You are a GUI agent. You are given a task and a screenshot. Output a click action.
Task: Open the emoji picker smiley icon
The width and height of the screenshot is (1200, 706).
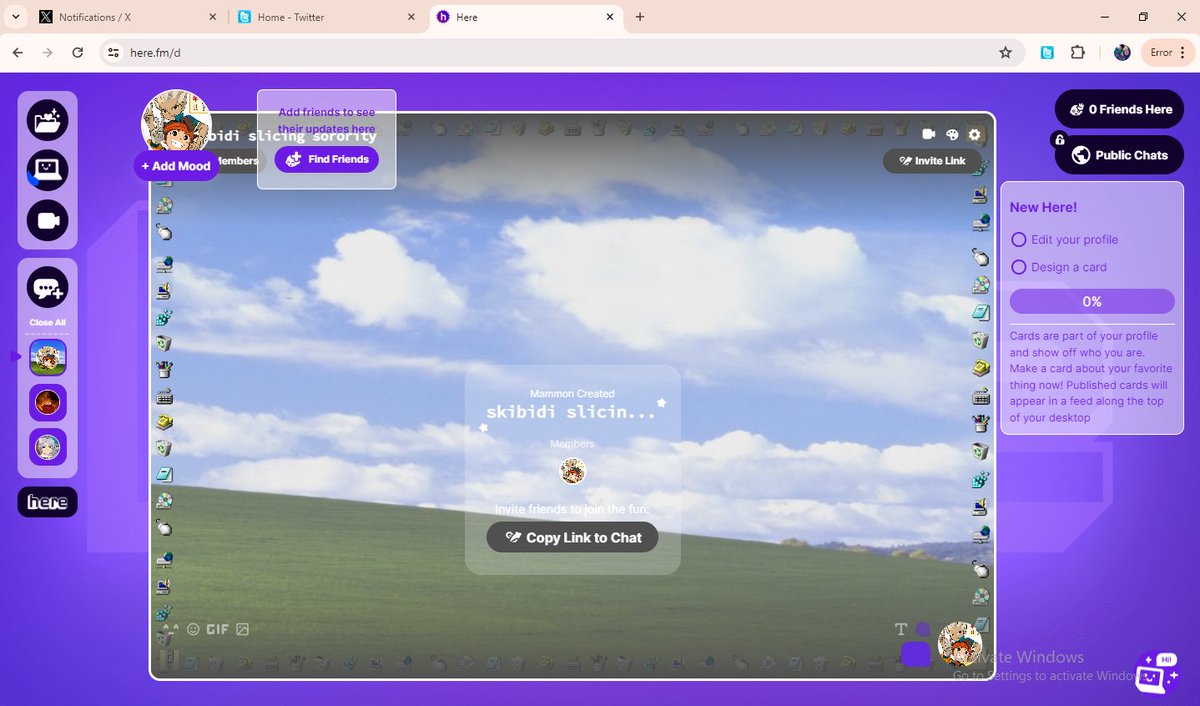[193, 629]
